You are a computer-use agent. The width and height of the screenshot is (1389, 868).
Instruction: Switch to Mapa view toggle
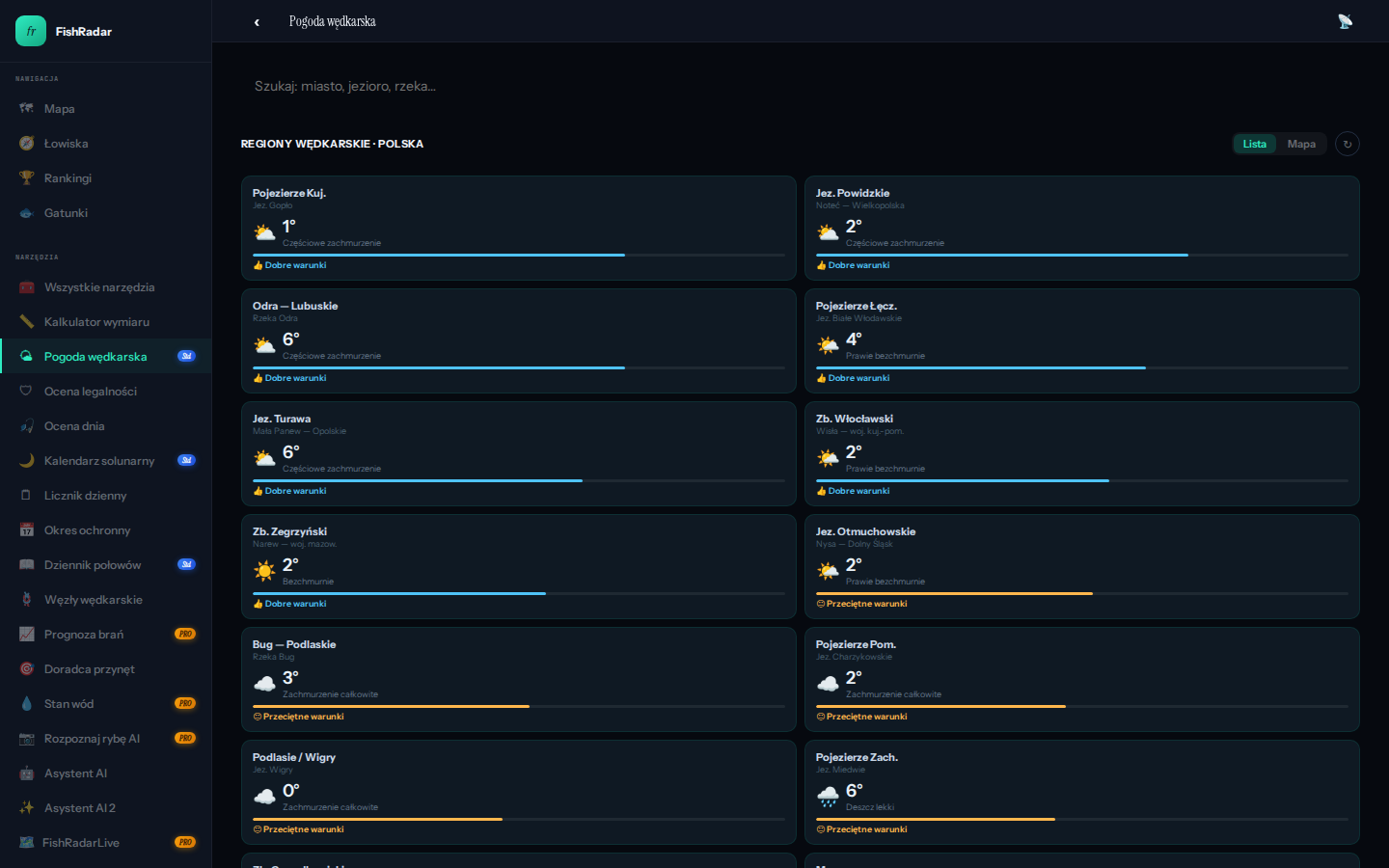(1301, 144)
